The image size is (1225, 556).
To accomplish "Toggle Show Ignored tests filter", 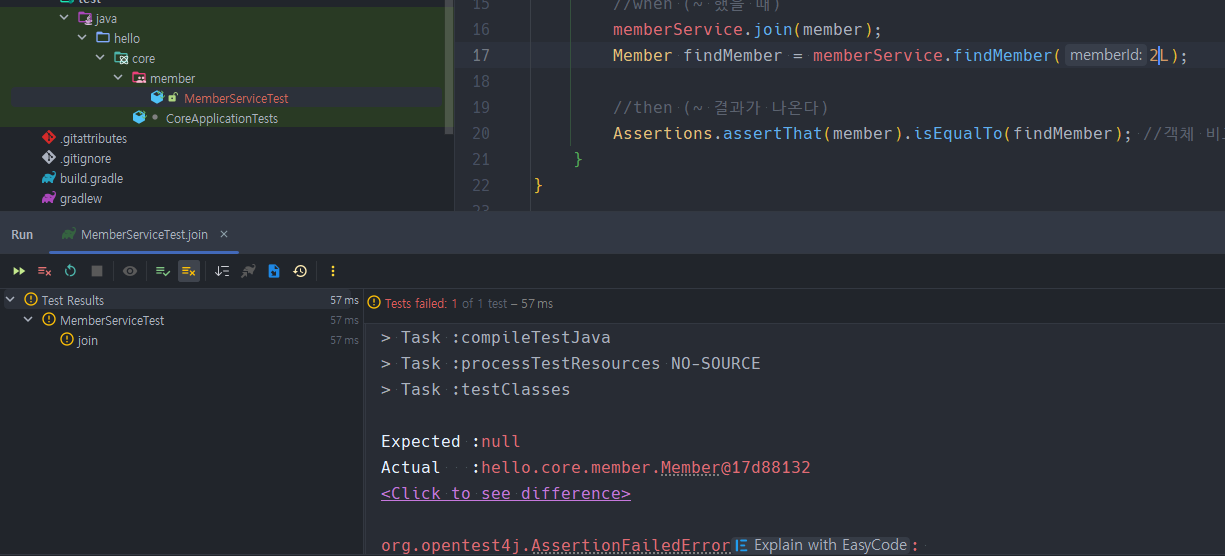I will coord(189,271).
